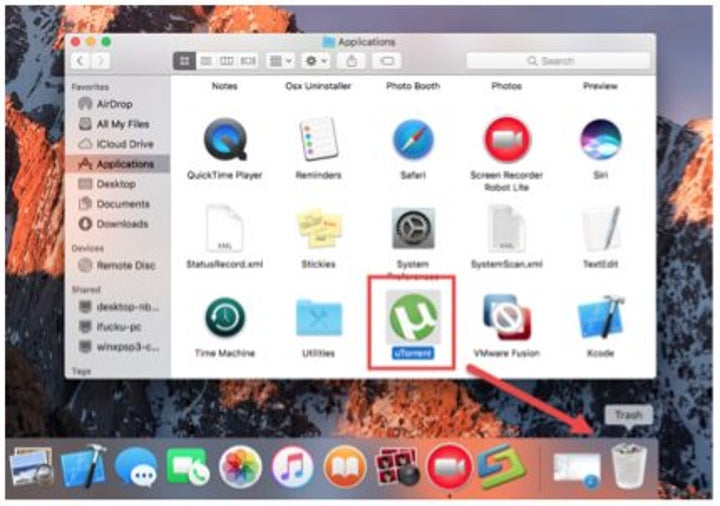Select the Time Machine icon
Image resolution: width=720 pixels, height=506 pixels.
tap(225, 318)
